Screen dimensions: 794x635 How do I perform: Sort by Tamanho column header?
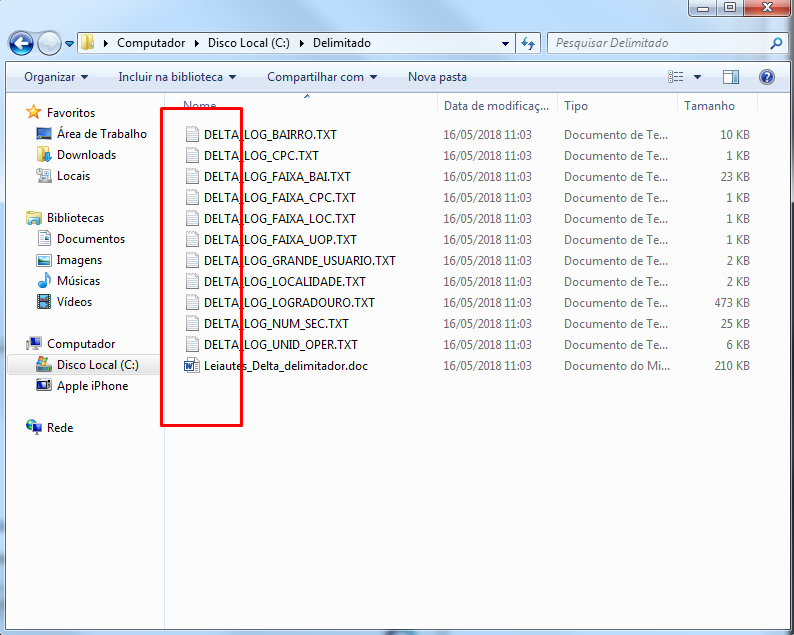pos(717,106)
